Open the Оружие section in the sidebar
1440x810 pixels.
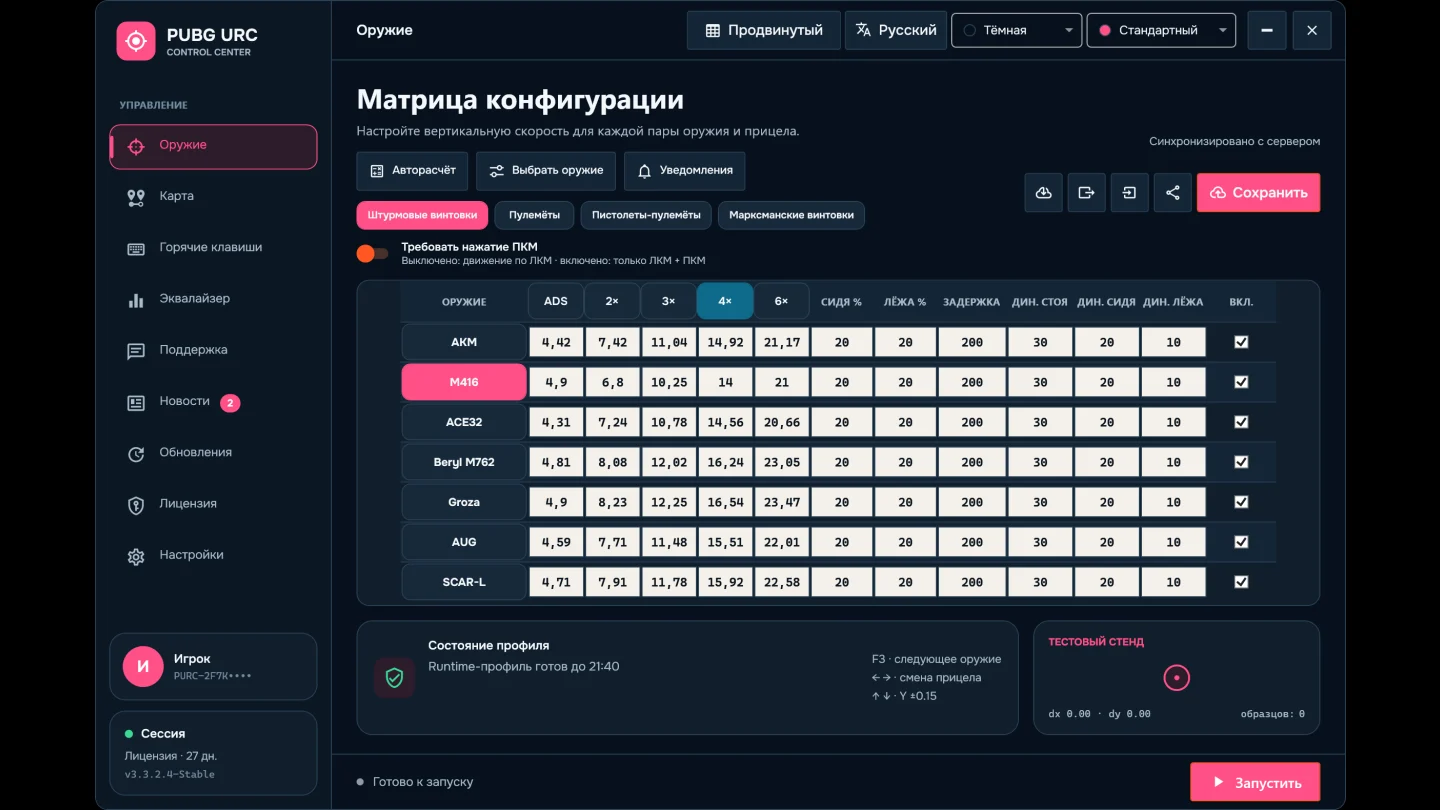213,147
